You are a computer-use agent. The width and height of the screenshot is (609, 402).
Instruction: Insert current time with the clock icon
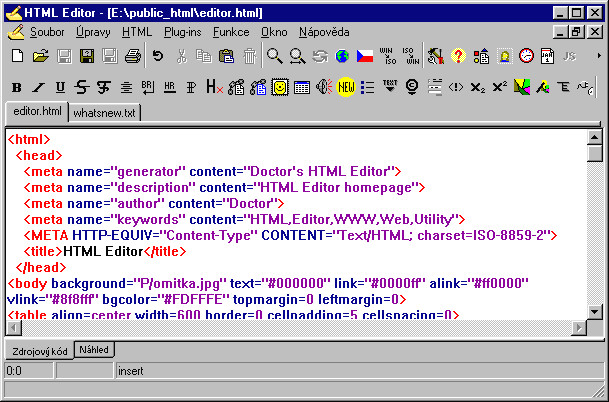526,56
